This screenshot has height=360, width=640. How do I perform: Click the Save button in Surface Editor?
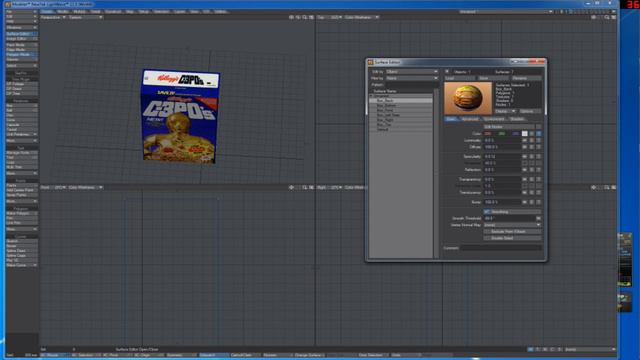pyautogui.click(x=493, y=78)
